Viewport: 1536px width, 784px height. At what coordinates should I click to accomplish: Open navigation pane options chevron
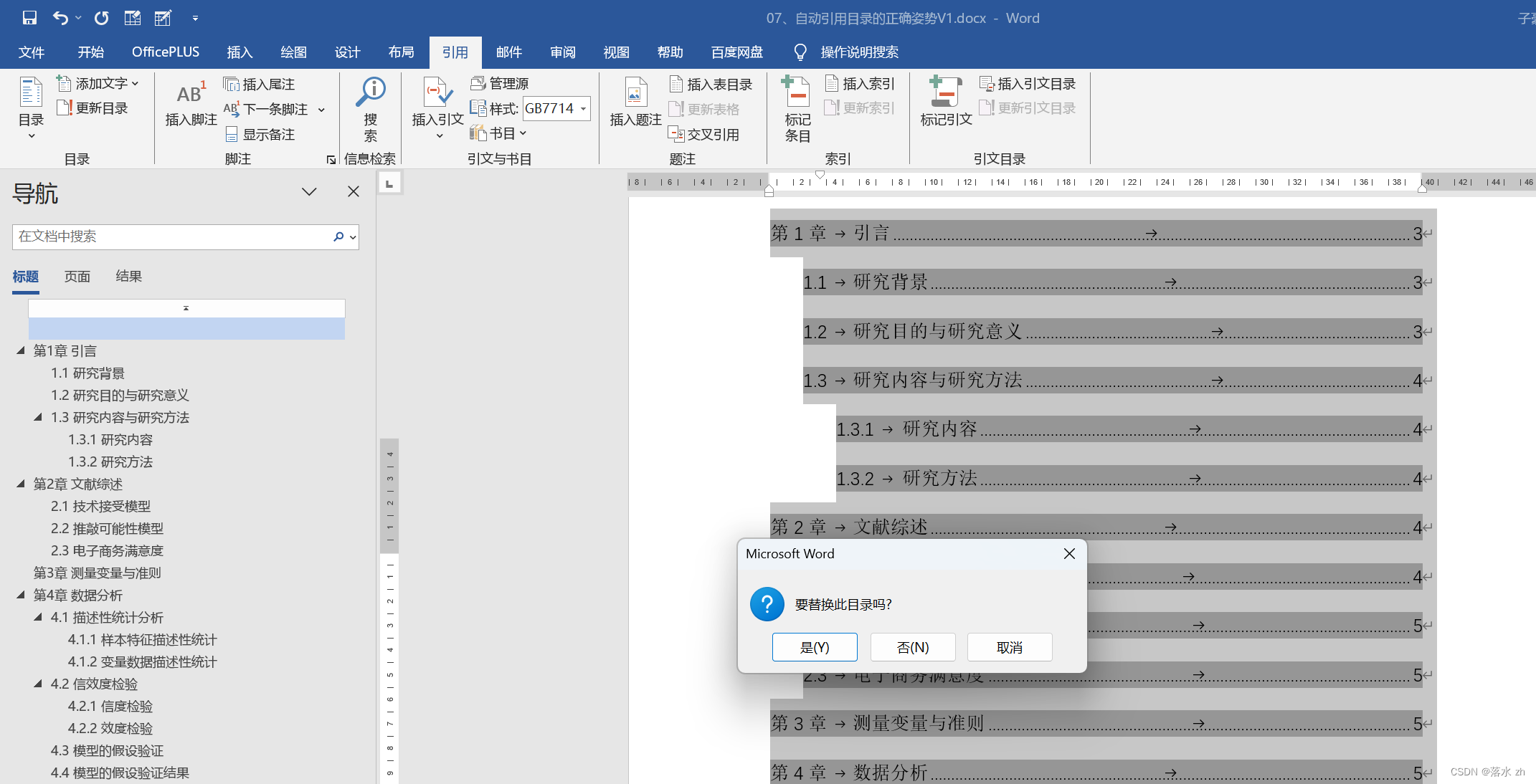tap(309, 191)
